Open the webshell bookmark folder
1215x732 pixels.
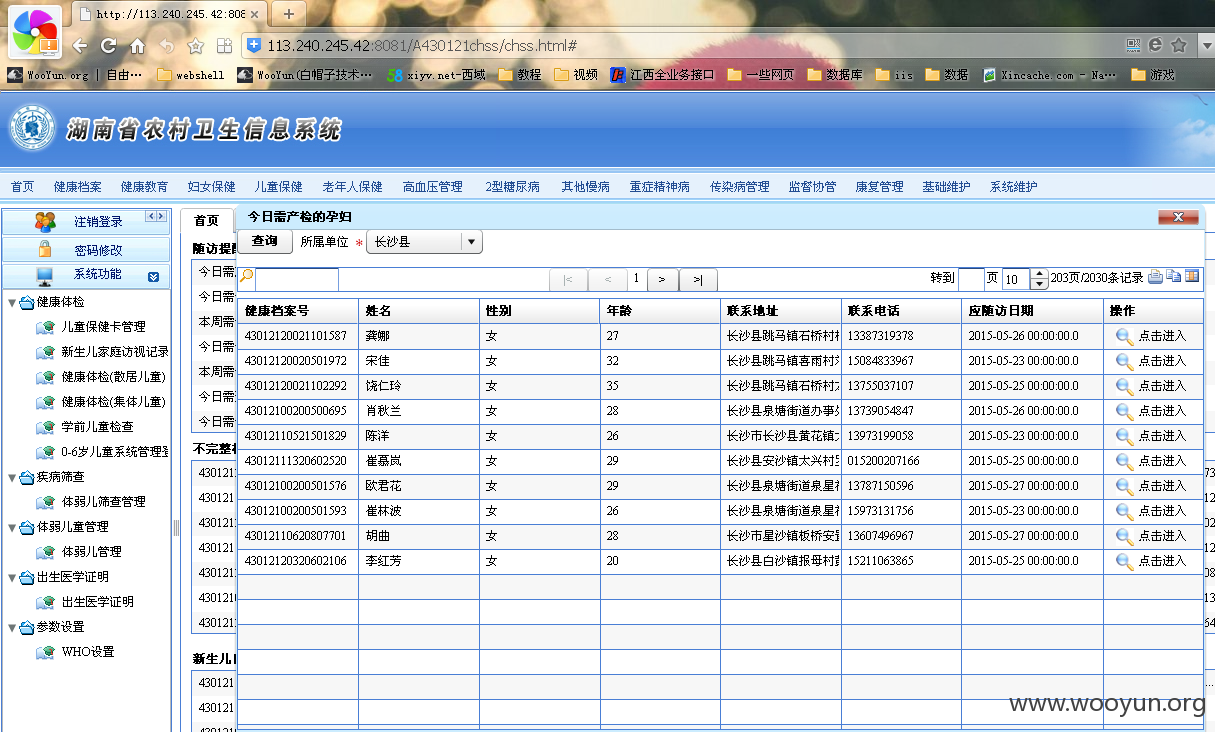pyautogui.click(x=189, y=74)
